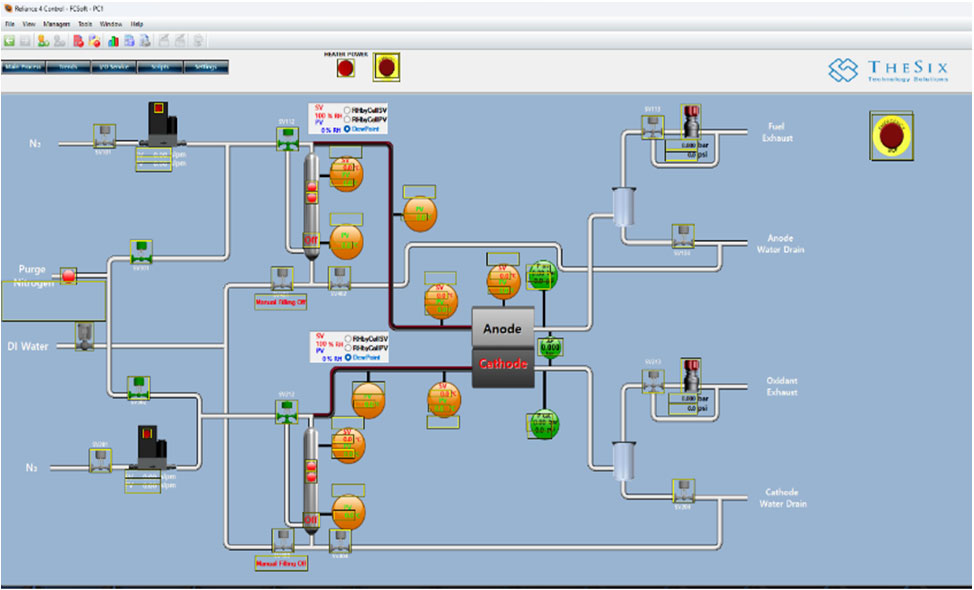
Task: Select RHbyCellSV radio for the cathode humidifier
Action: [x=348, y=339]
